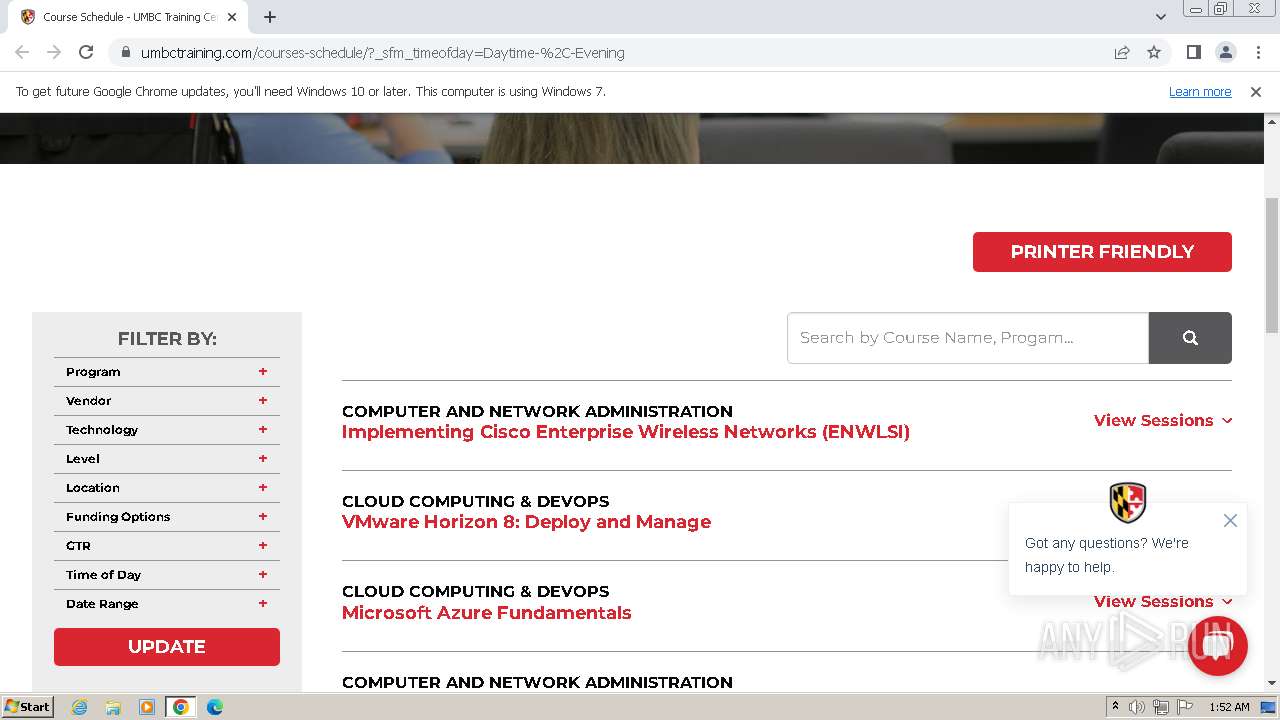Expand the Program filter

coord(167,372)
